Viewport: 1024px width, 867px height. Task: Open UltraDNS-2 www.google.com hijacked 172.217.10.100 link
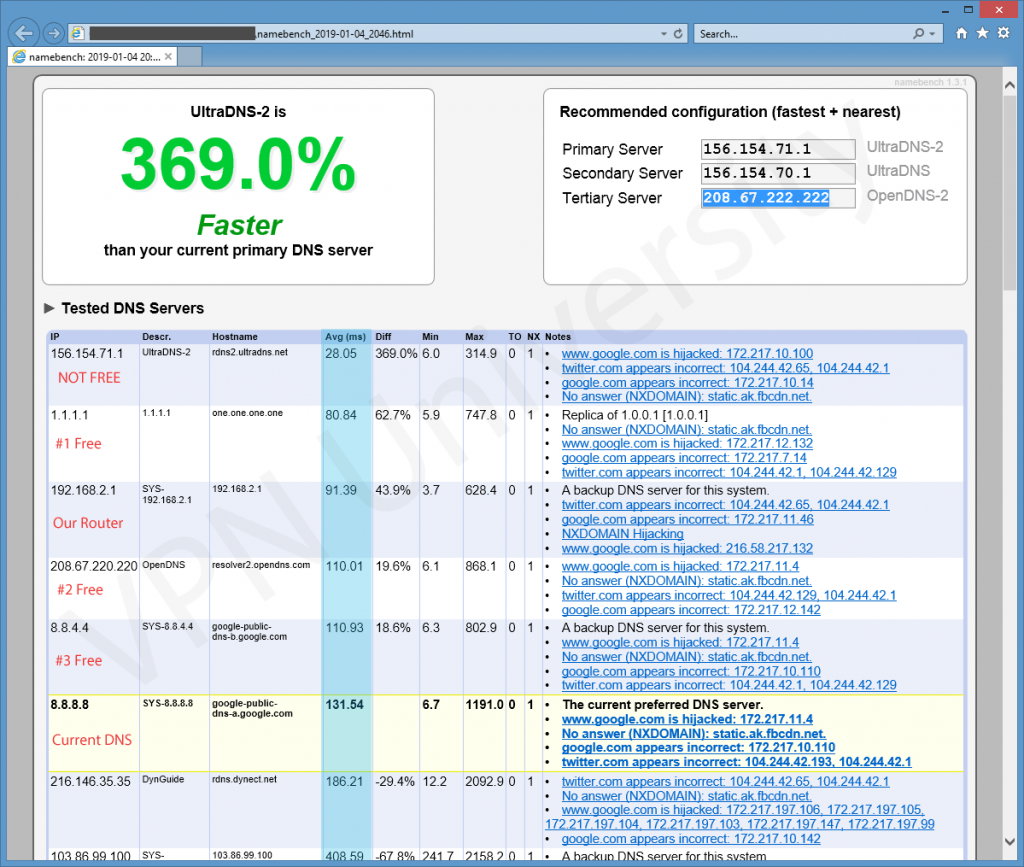[687, 353]
